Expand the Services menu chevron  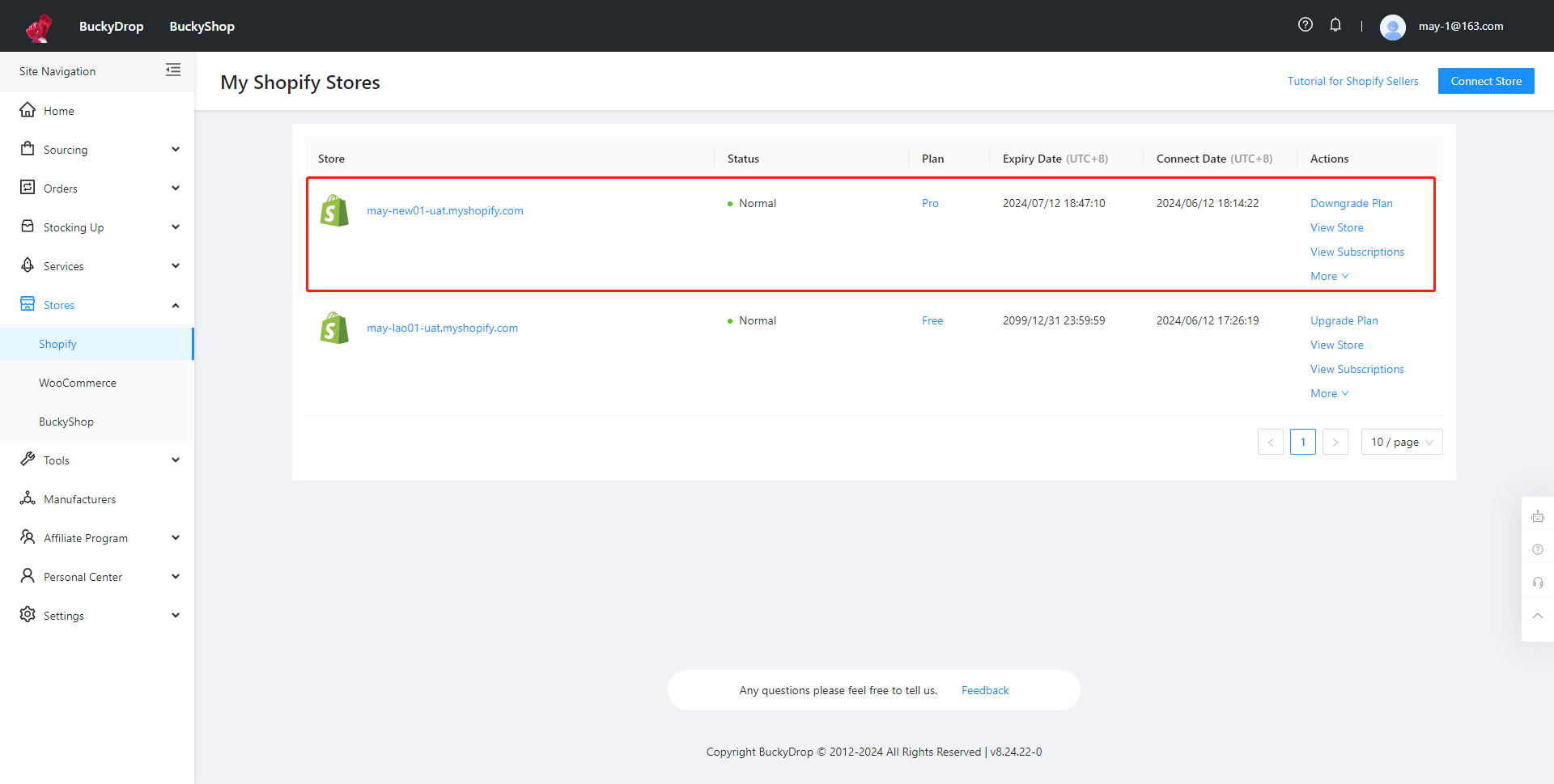point(176,265)
